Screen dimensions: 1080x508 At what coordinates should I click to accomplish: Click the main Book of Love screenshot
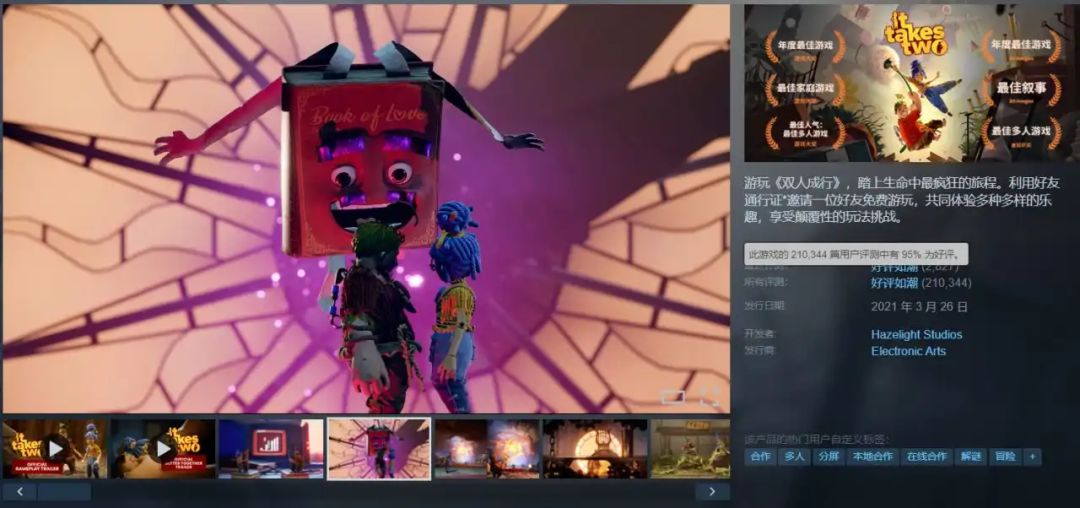tap(366, 209)
